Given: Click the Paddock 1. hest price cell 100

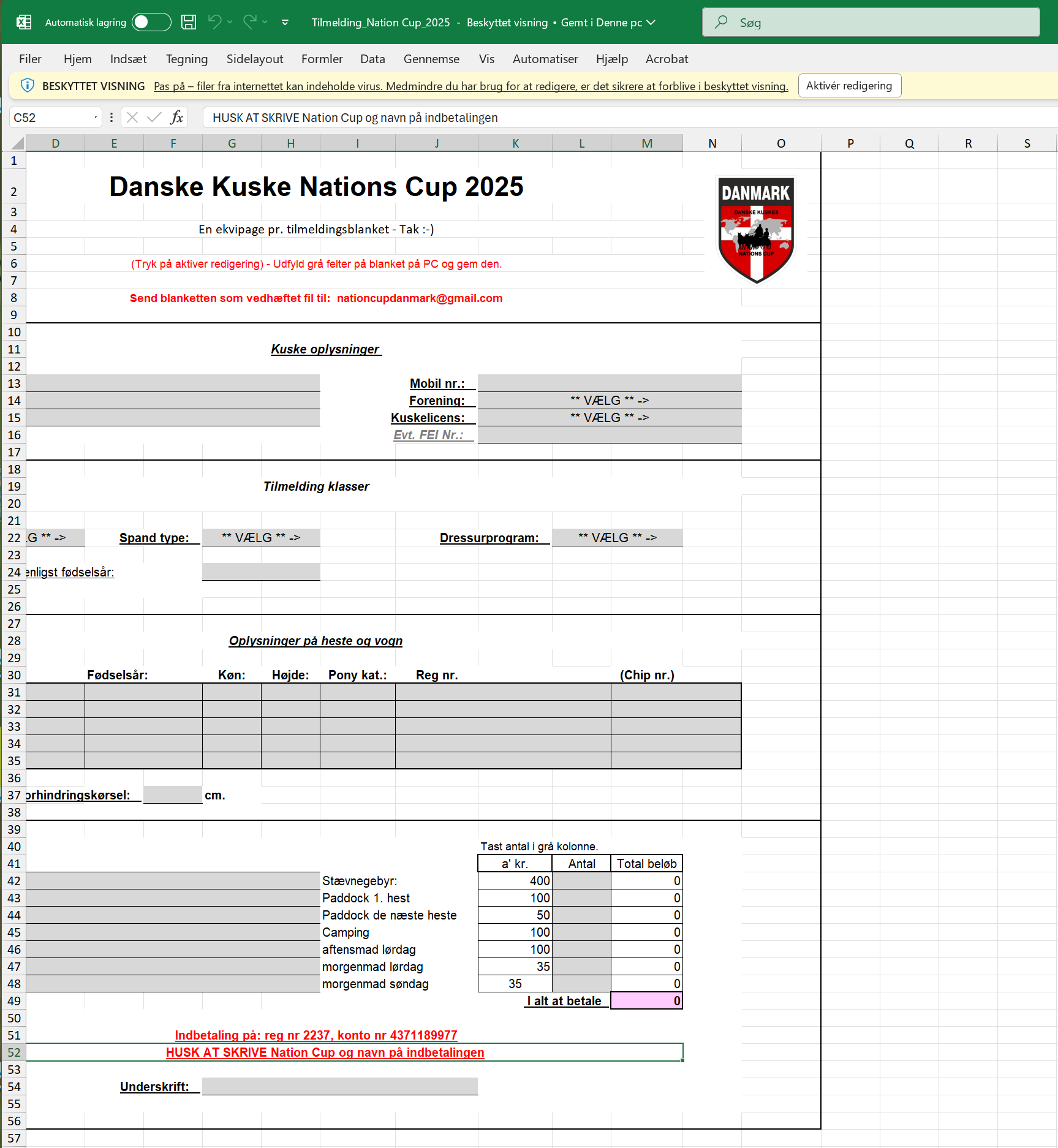Looking at the screenshot, I should [x=515, y=898].
